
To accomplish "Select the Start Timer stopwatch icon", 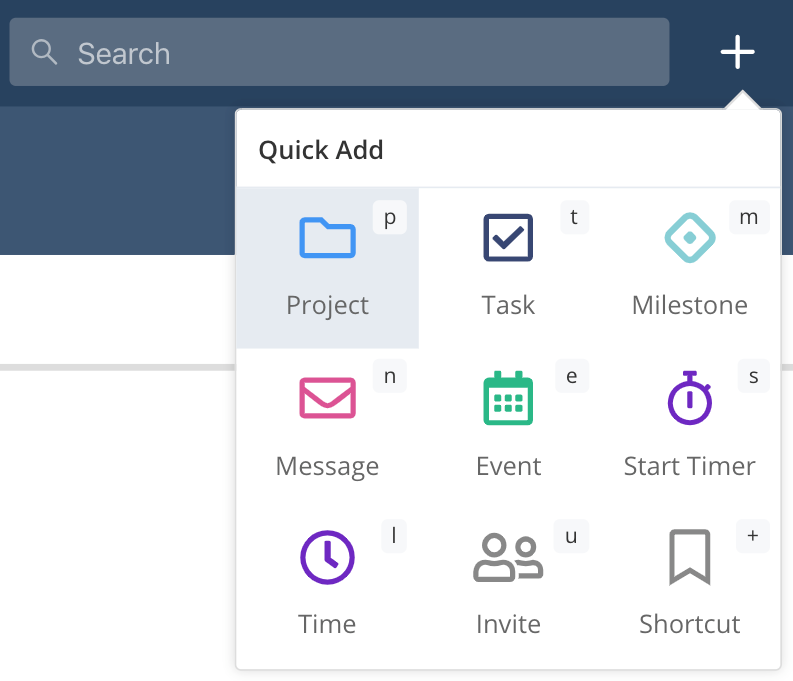I will point(689,398).
